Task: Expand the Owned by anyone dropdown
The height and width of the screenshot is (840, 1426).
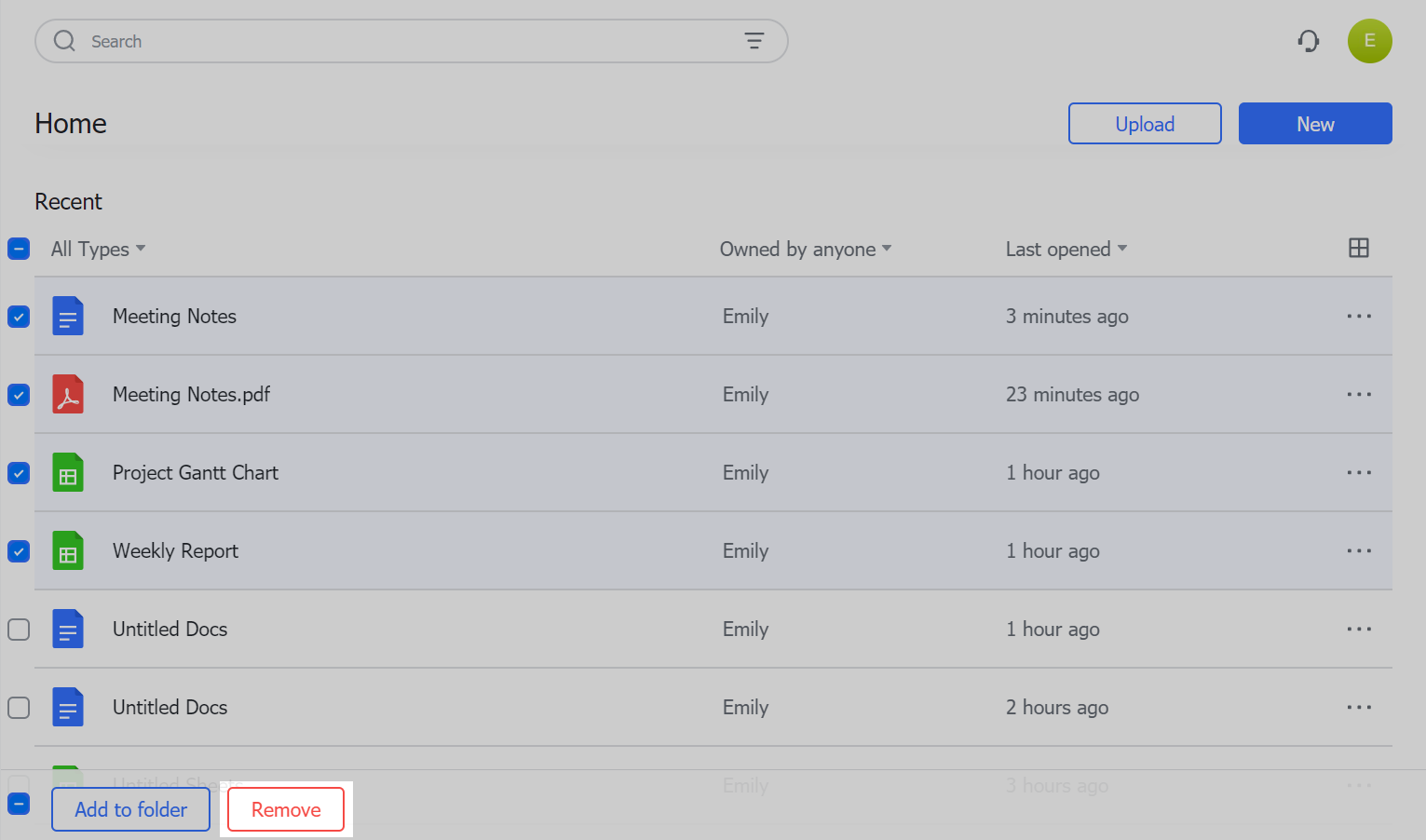Action: (x=806, y=249)
